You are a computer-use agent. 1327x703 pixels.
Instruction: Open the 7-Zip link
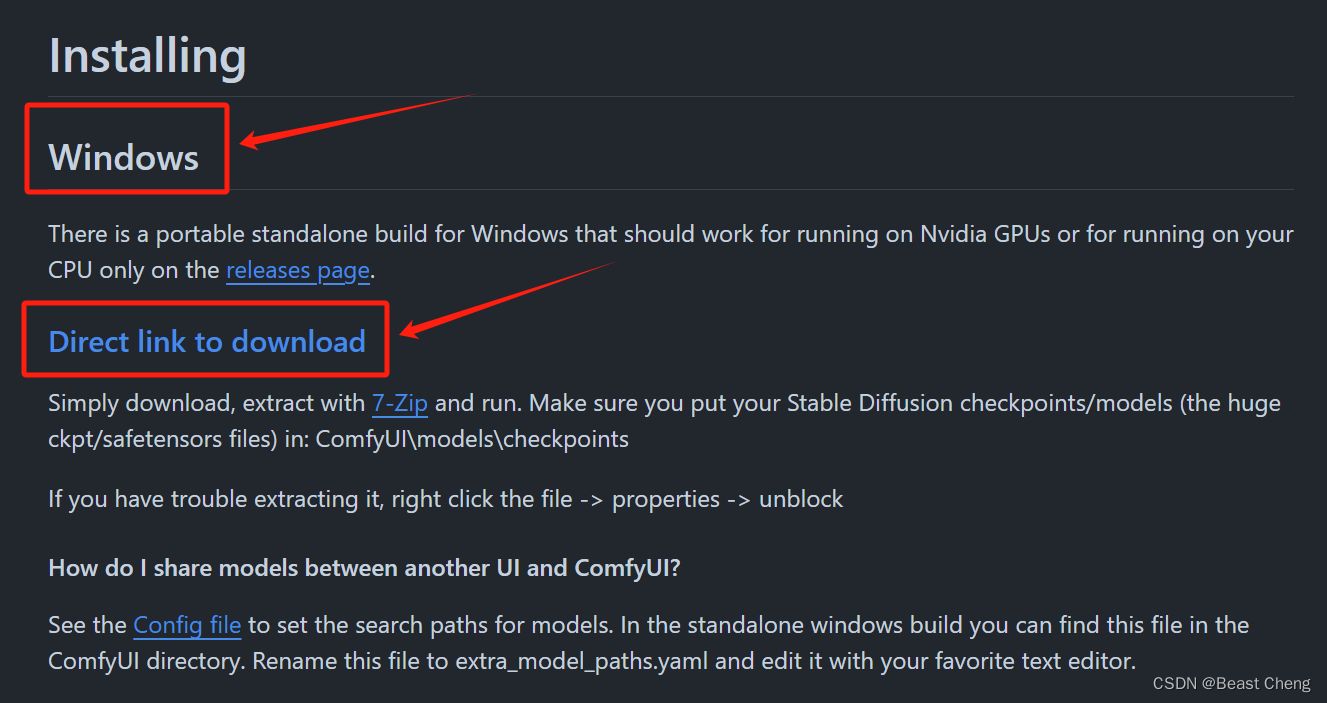coord(400,404)
